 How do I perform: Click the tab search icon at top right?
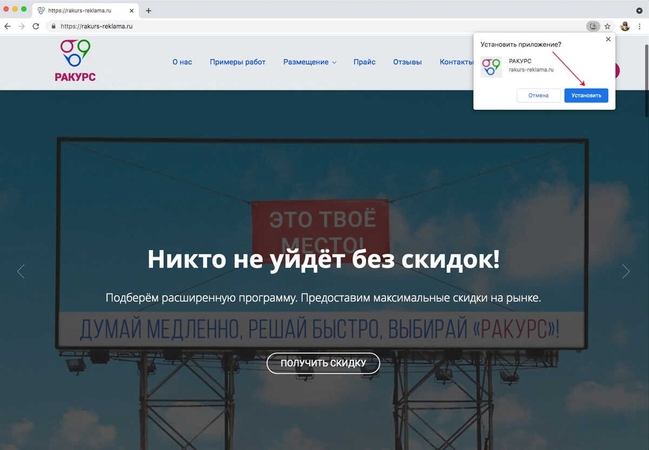tap(639, 11)
